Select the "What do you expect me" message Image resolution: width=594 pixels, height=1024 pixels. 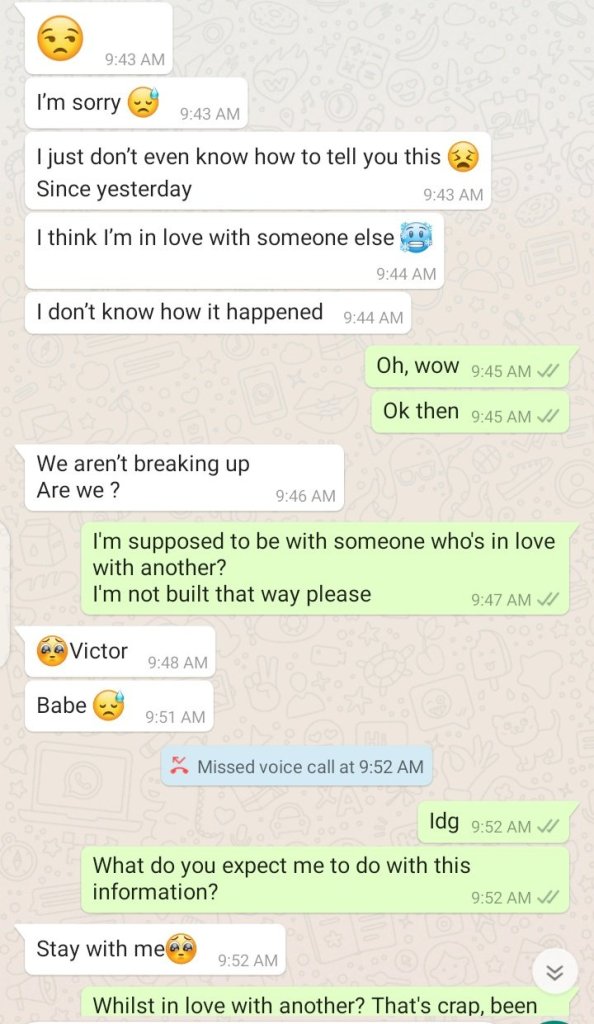(325, 880)
